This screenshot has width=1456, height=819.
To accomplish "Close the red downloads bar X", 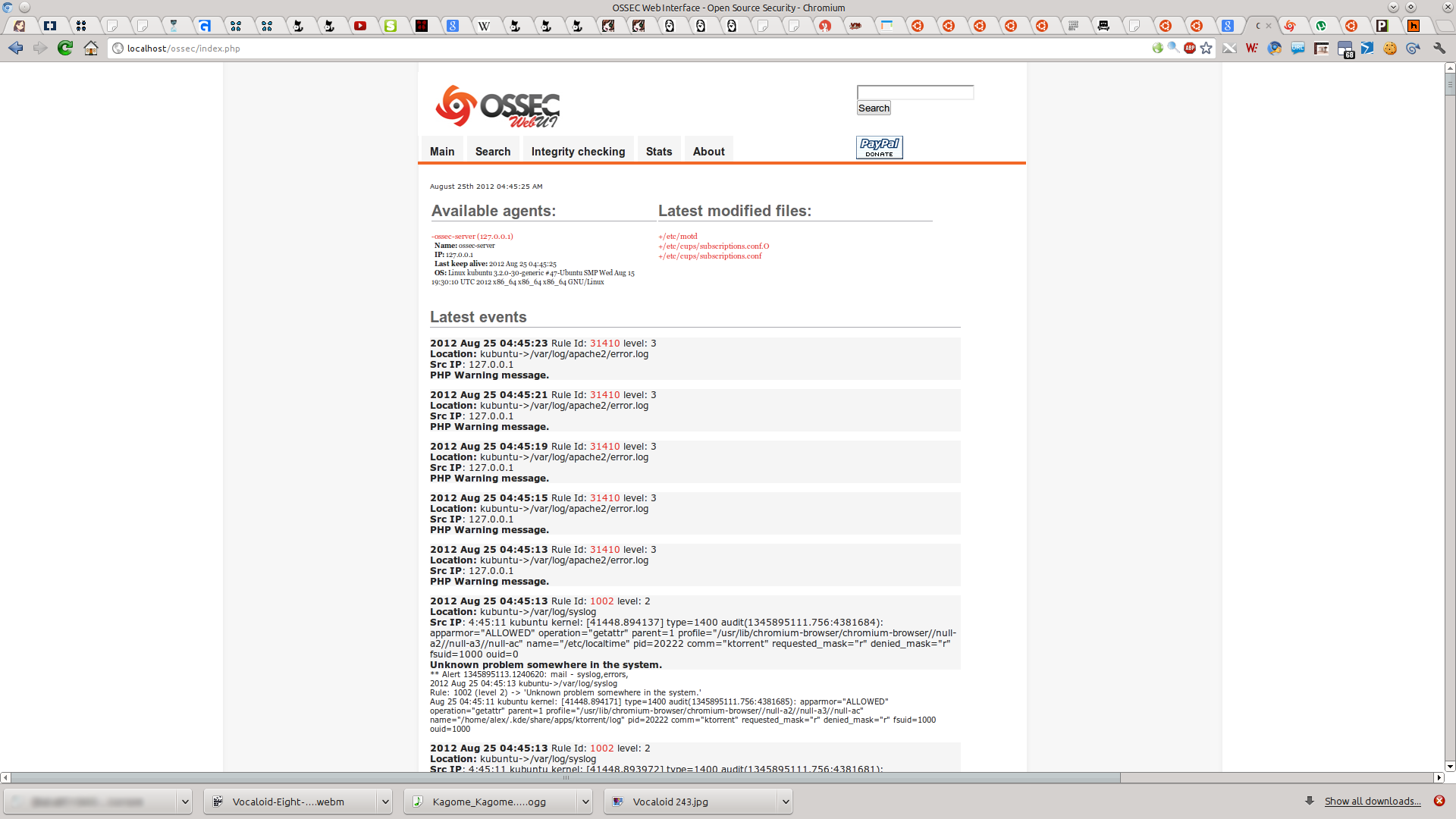I will [1439, 801].
